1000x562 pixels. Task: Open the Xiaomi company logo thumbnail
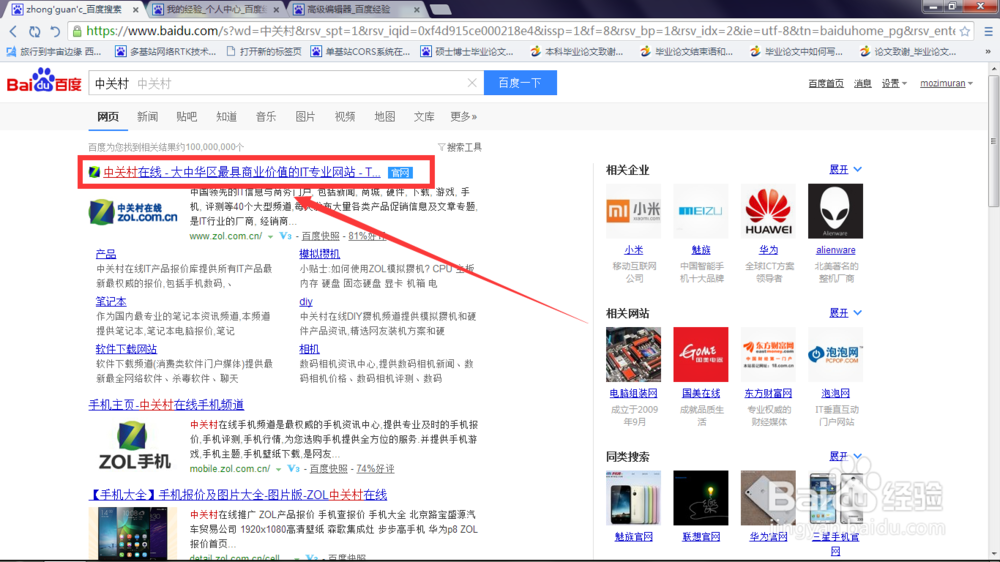[x=633, y=211]
